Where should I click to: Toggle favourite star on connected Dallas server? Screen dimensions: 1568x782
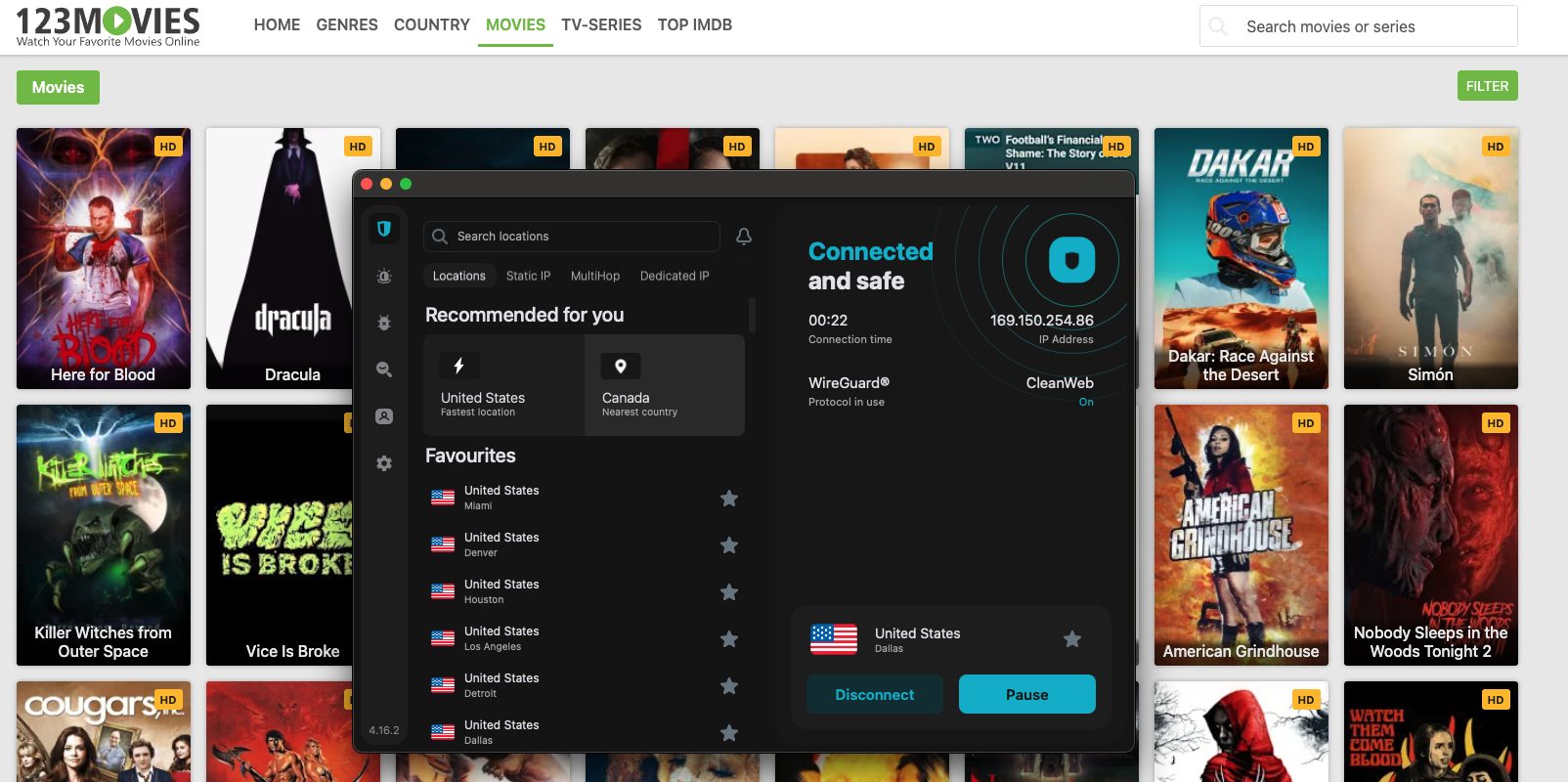[1072, 639]
